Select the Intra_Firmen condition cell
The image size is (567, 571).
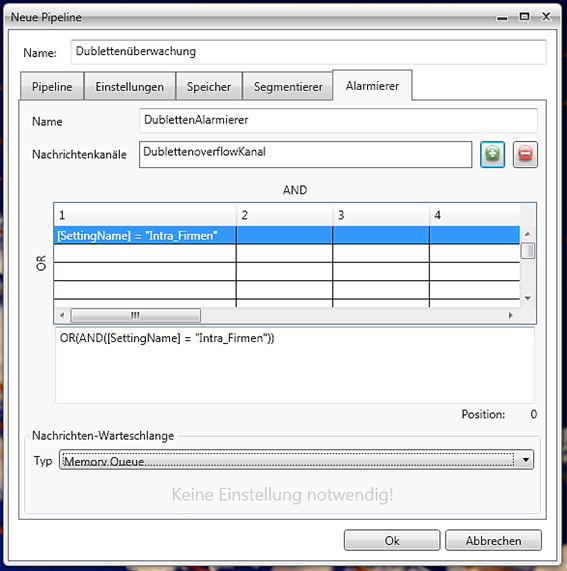[x=145, y=235]
